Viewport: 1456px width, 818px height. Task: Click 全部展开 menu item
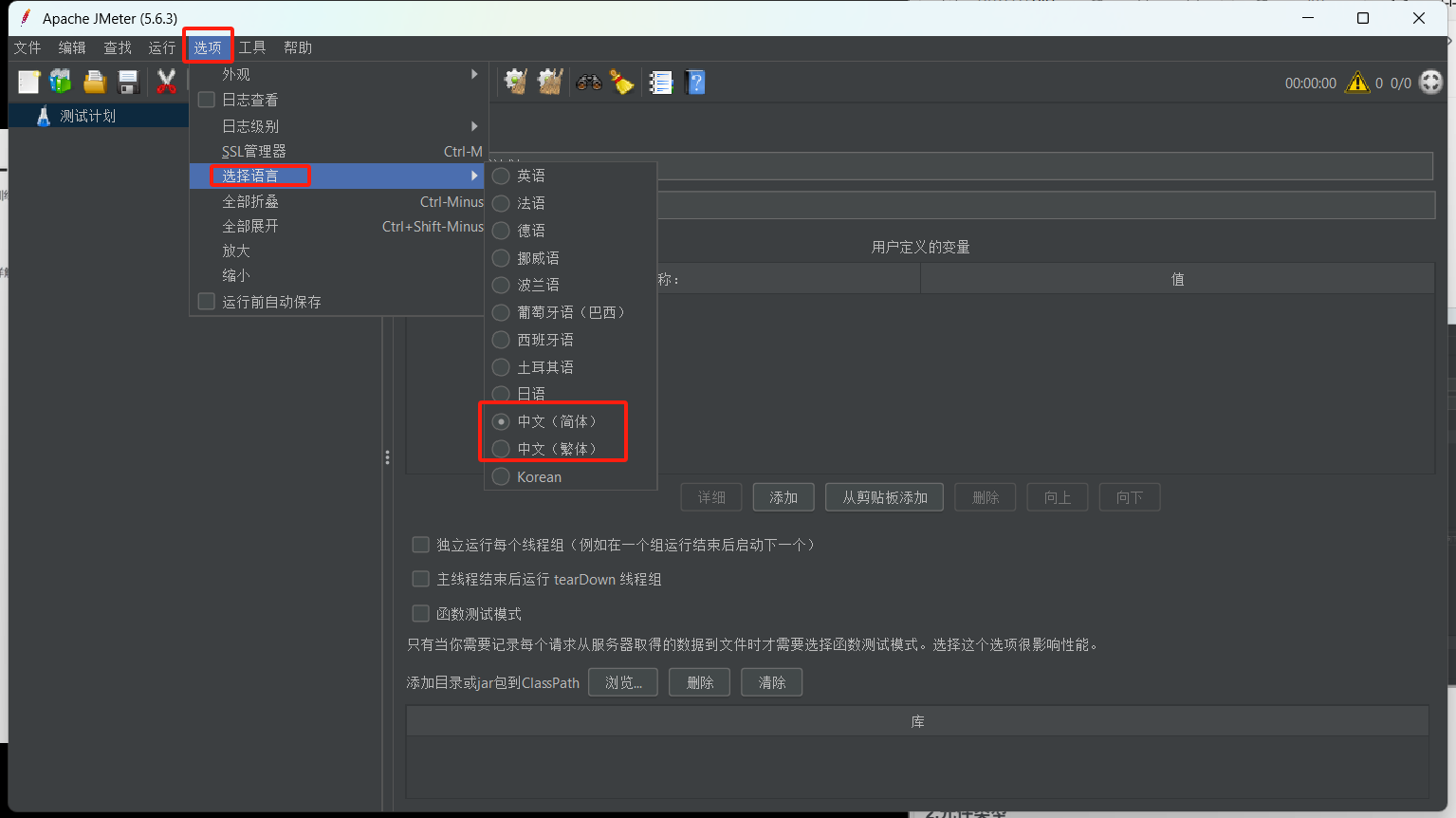point(337,226)
